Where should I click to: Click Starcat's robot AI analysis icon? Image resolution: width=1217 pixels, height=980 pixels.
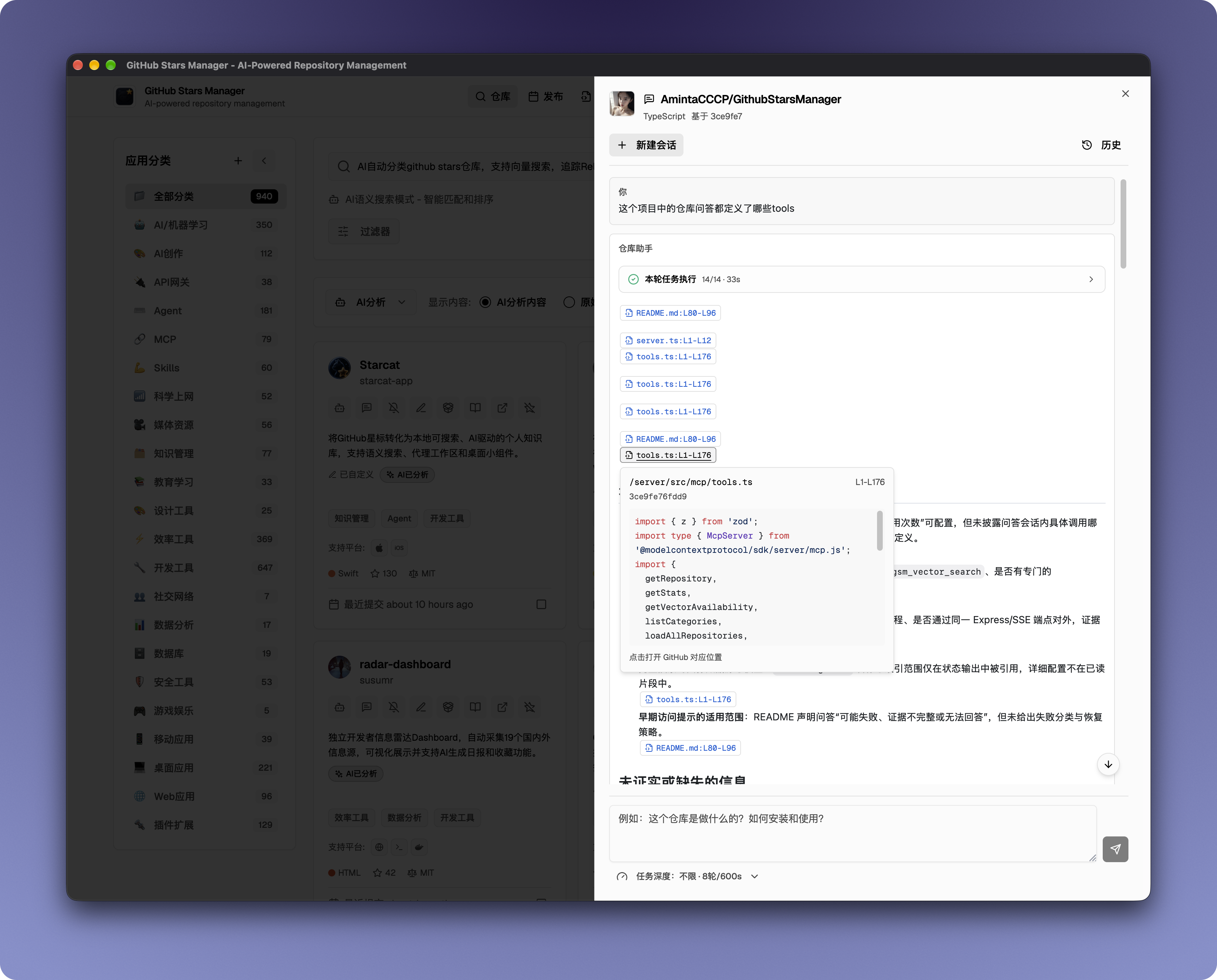click(x=339, y=407)
